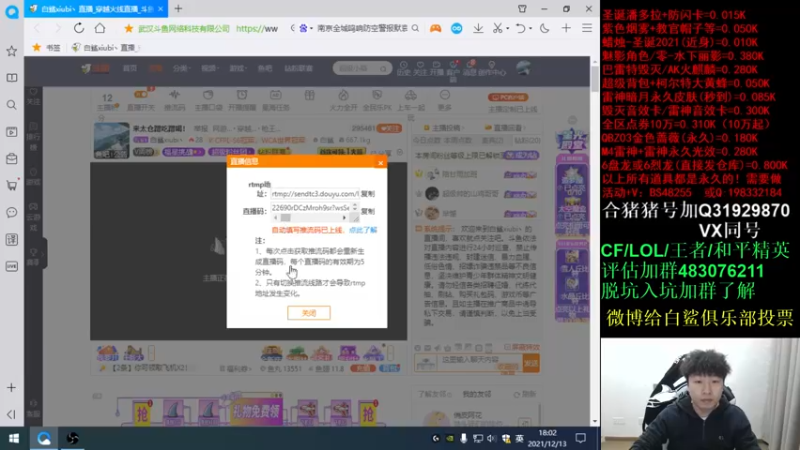The image size is (800, 450).
Task: Go to 鱼吧 in Douyu navigation
Action: click(265, 68)
